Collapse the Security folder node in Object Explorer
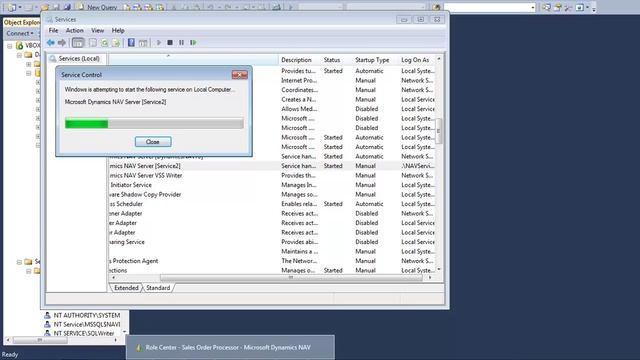 19,262
